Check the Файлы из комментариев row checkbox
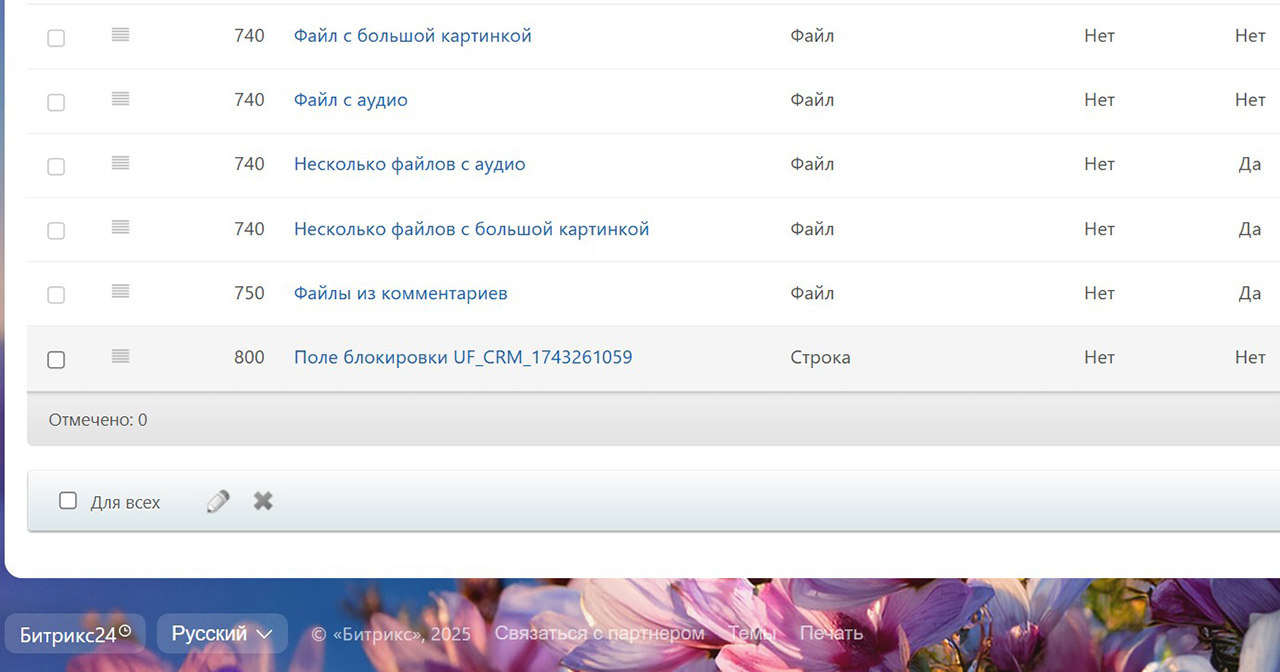1280x672 pixels. 56,295
